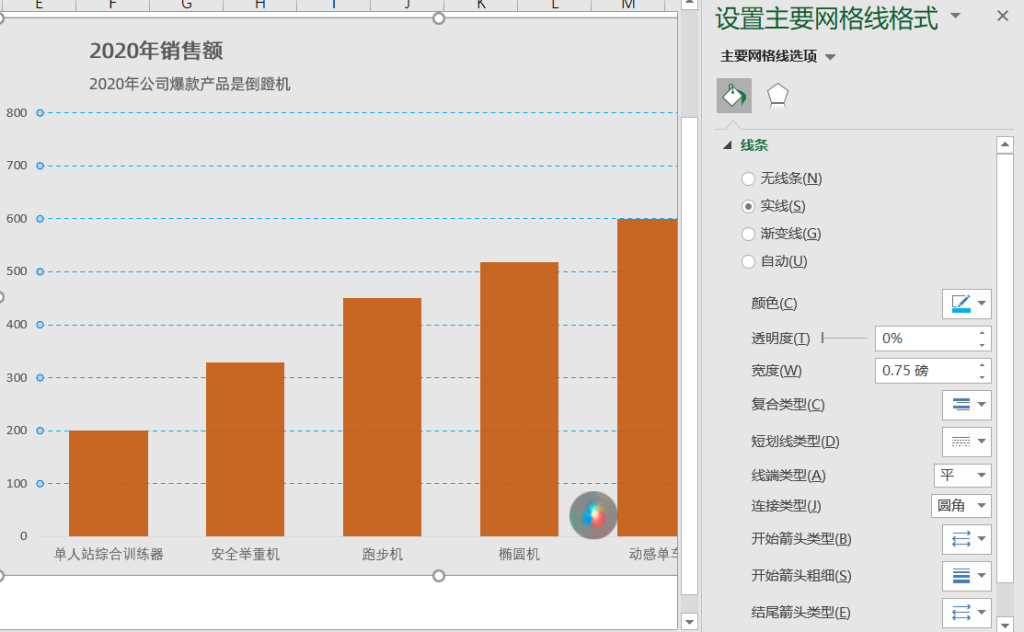Select the 自动 (Automatic) line radio button
This screenshot has width=1024, height=632.
748,262
